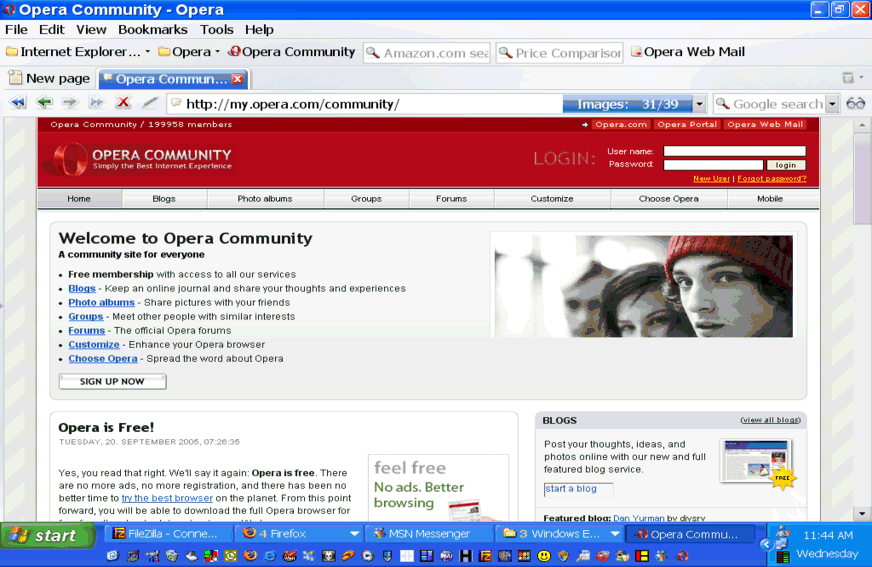Click the Images loading progress bar
The image size is (872, 567).
(x=628, y=104)
